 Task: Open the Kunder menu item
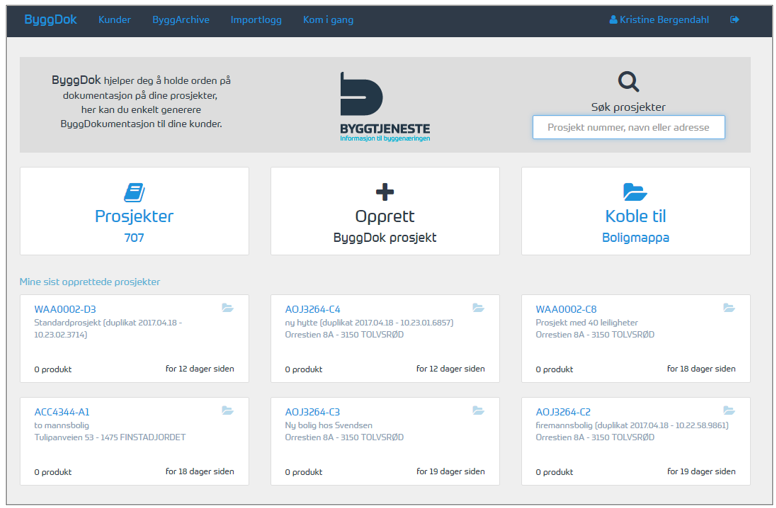[x=114, y=20]
